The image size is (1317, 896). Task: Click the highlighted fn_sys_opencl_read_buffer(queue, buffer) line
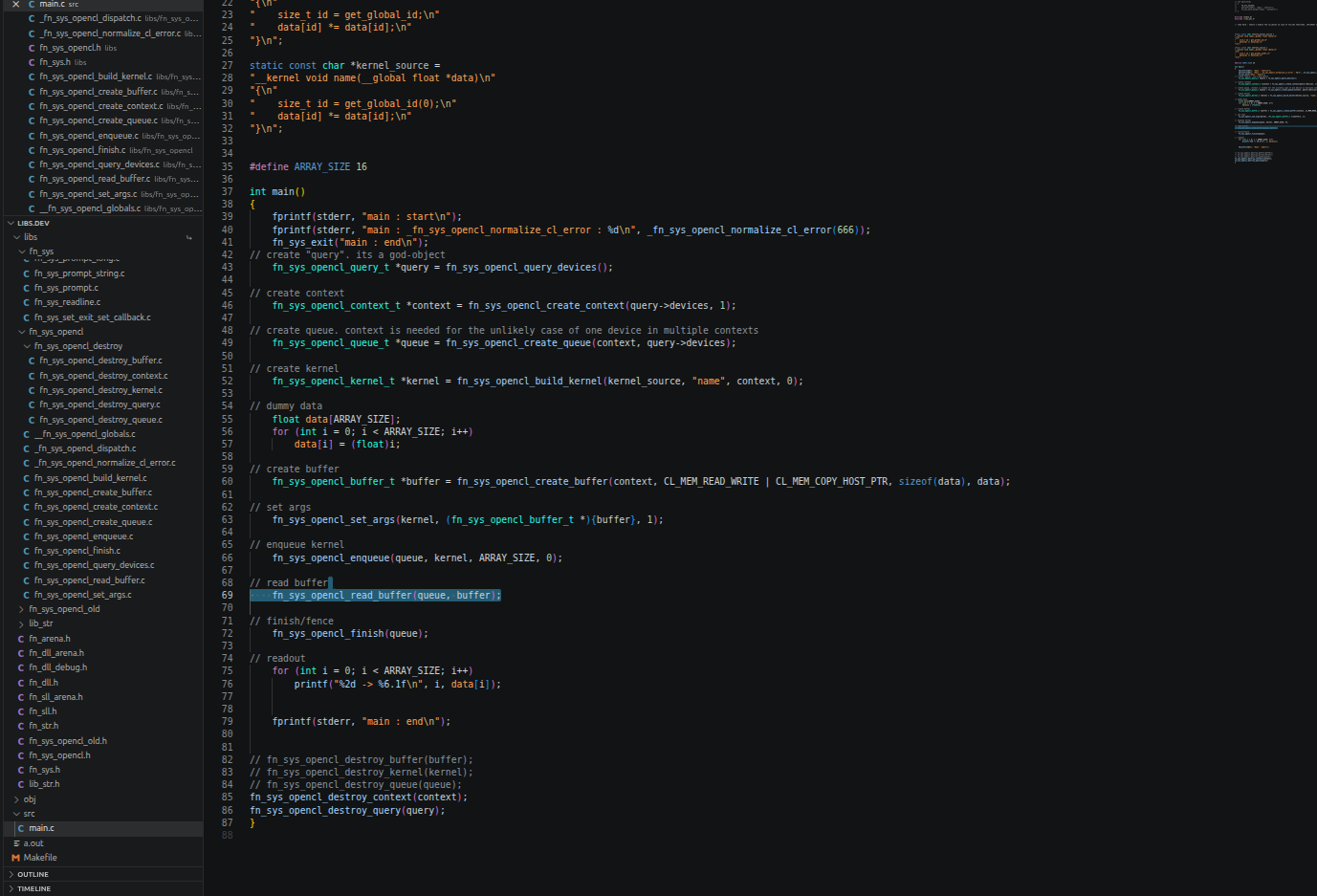coord(376,595)
